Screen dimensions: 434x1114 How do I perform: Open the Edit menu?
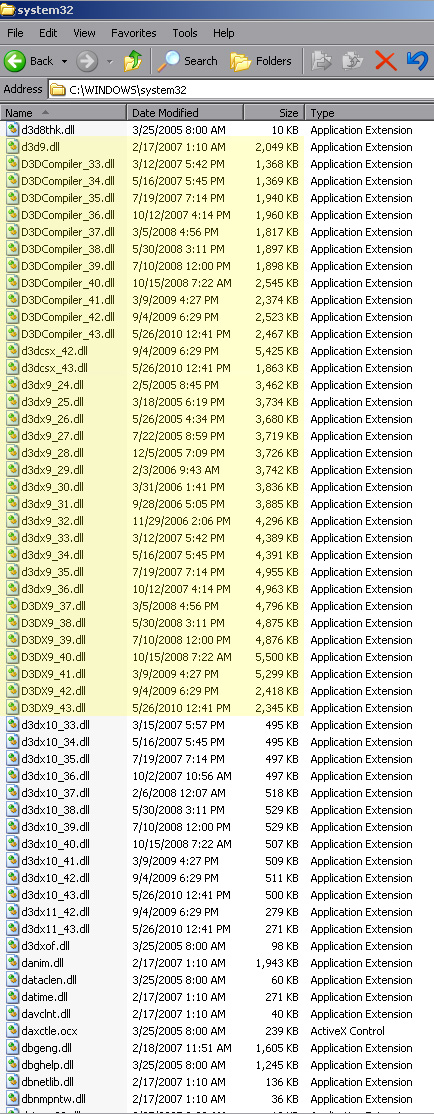pyautogui.click(x=48, y=33)
